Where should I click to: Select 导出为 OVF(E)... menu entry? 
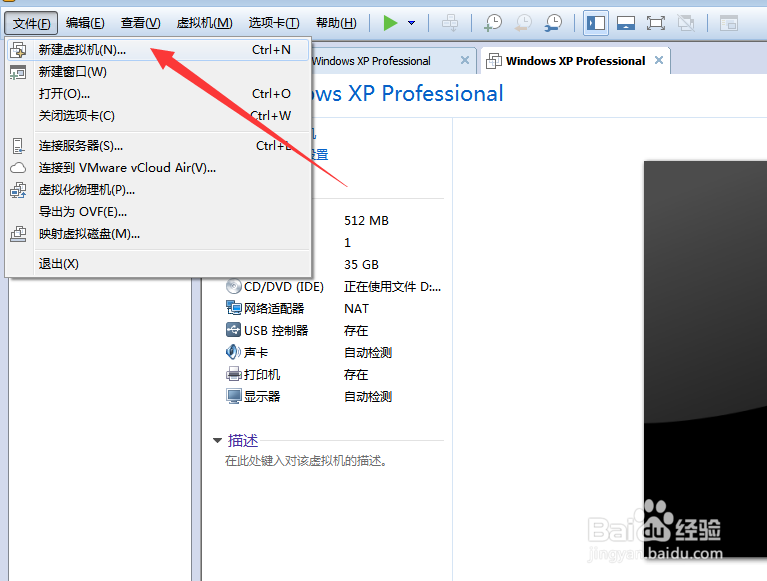158,212
